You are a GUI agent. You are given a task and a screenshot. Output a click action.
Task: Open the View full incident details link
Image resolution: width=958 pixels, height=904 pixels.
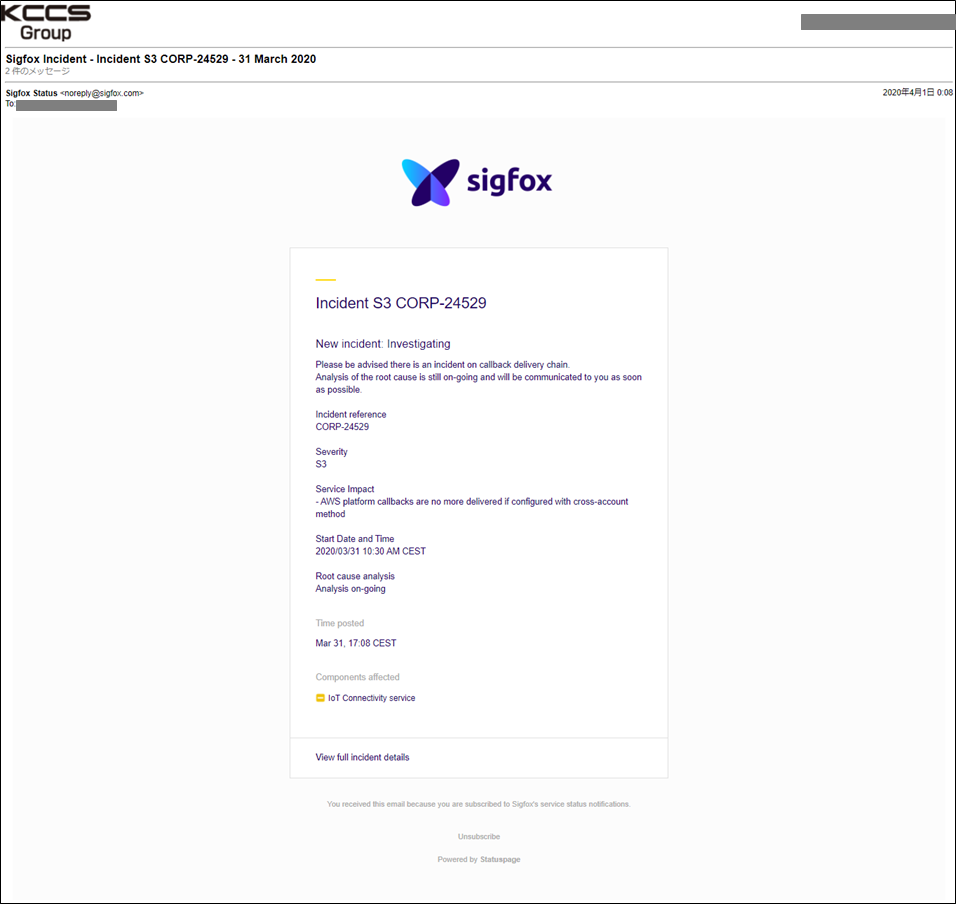pos(362,757)
